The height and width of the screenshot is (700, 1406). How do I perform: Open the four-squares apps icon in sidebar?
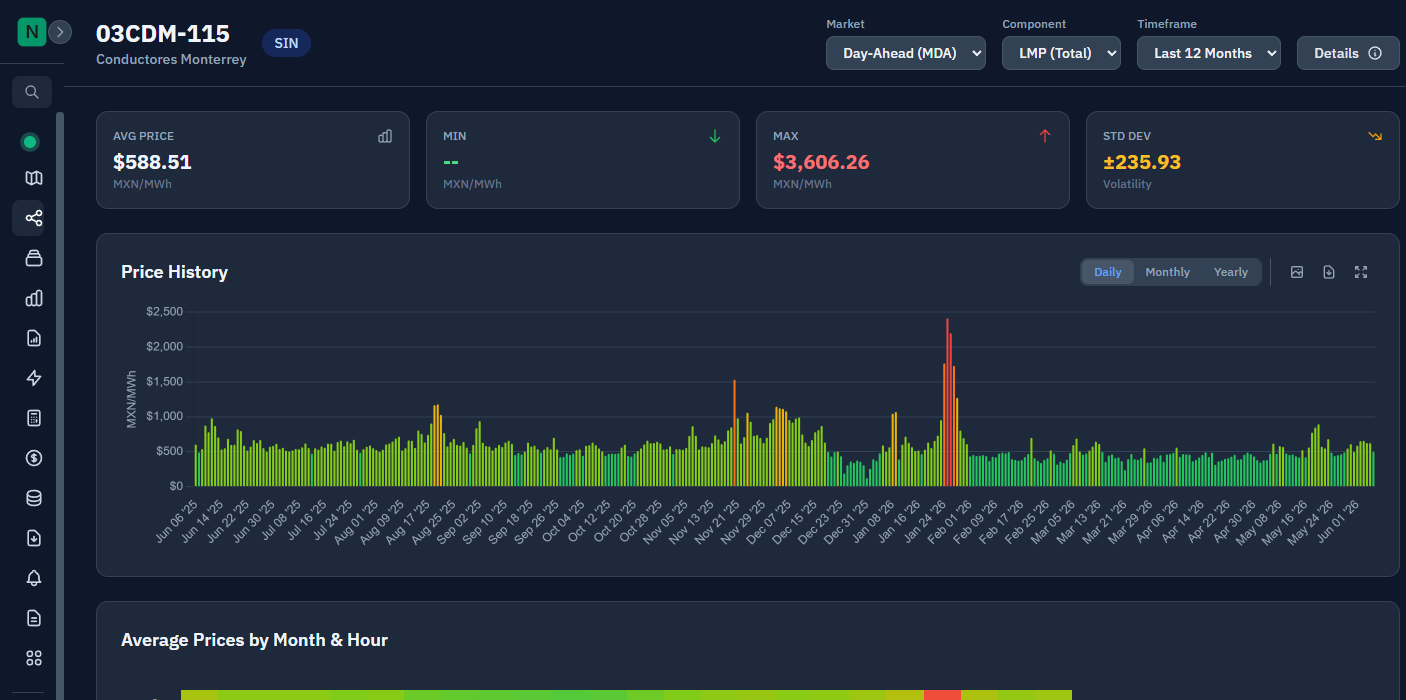tap(34, 658)
